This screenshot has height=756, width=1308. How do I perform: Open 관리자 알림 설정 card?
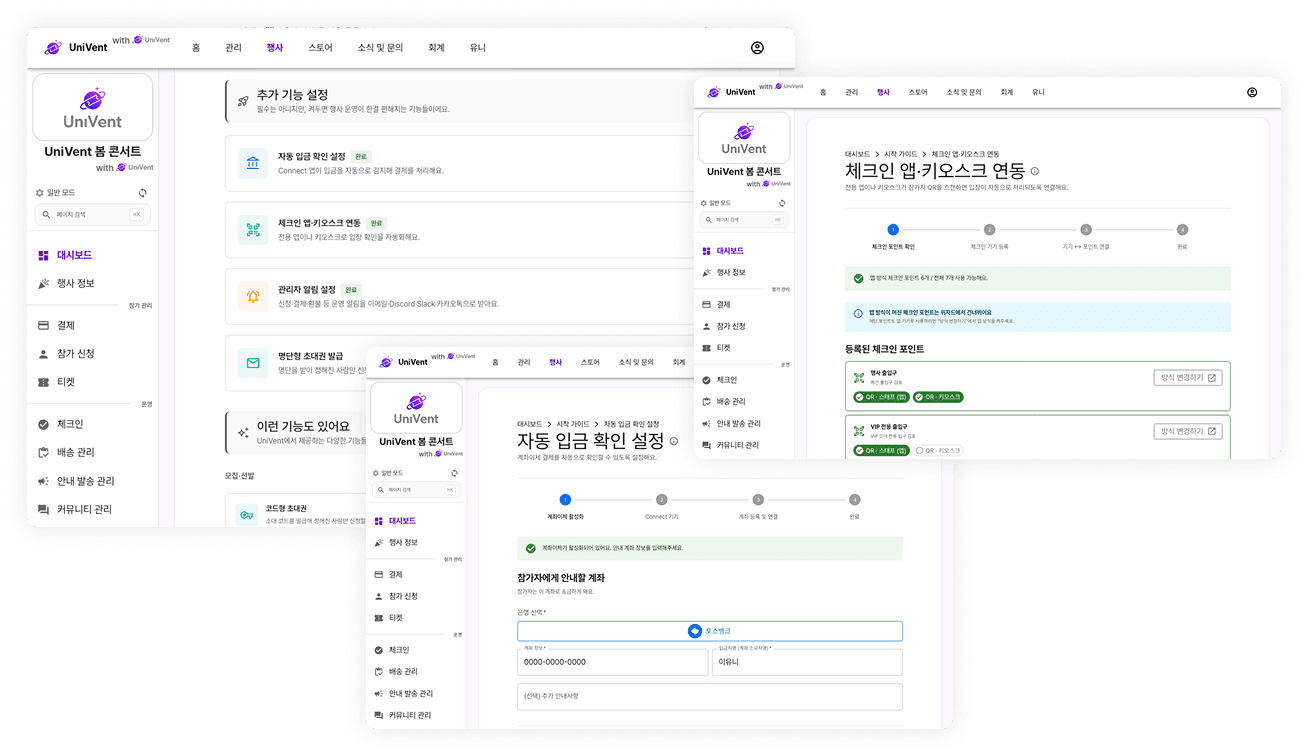tap(460, 296)
